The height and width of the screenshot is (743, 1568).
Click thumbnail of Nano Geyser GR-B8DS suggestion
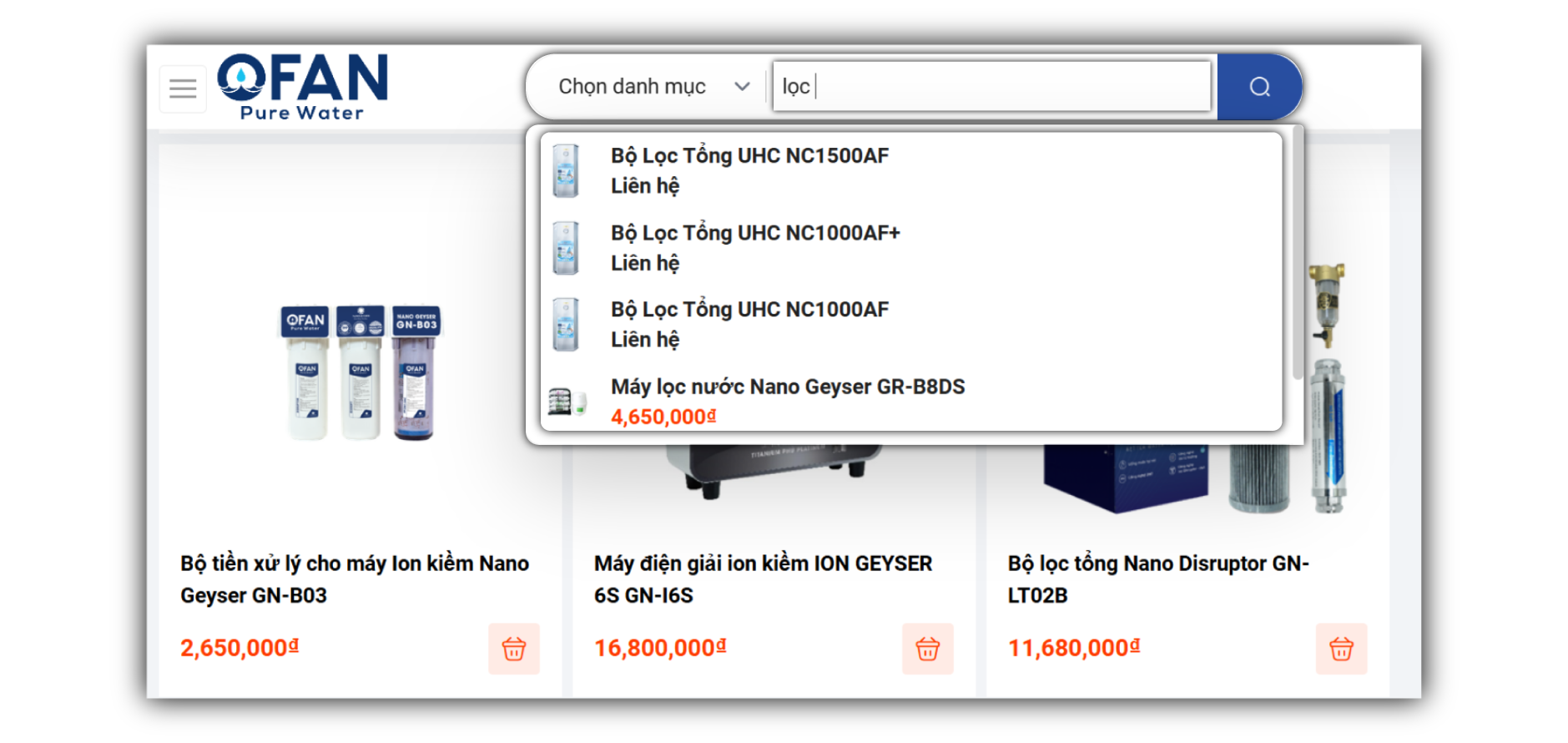566,402
